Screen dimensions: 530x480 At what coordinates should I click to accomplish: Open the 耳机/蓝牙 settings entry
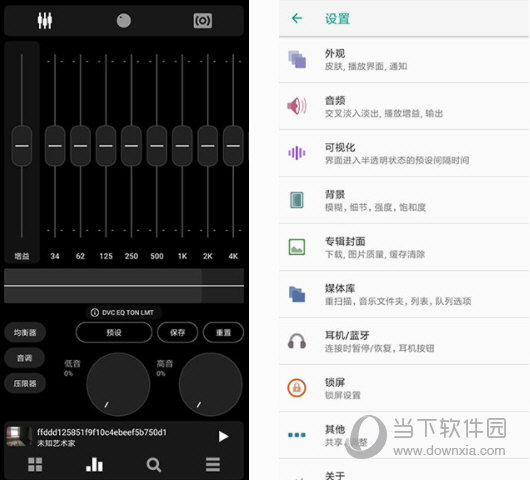[x=404, y=341]
